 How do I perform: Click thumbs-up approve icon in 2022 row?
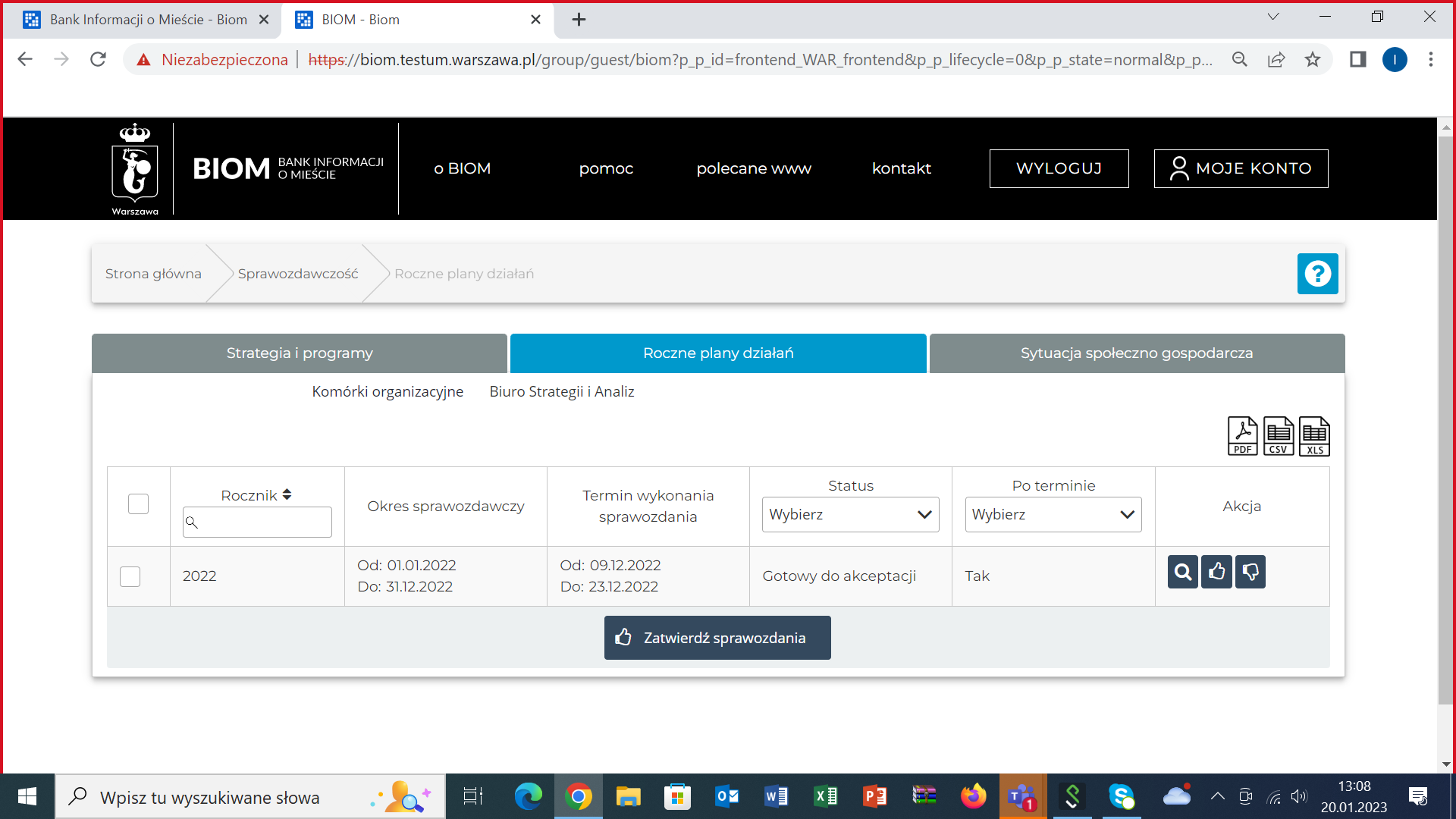coord(1216,572)
